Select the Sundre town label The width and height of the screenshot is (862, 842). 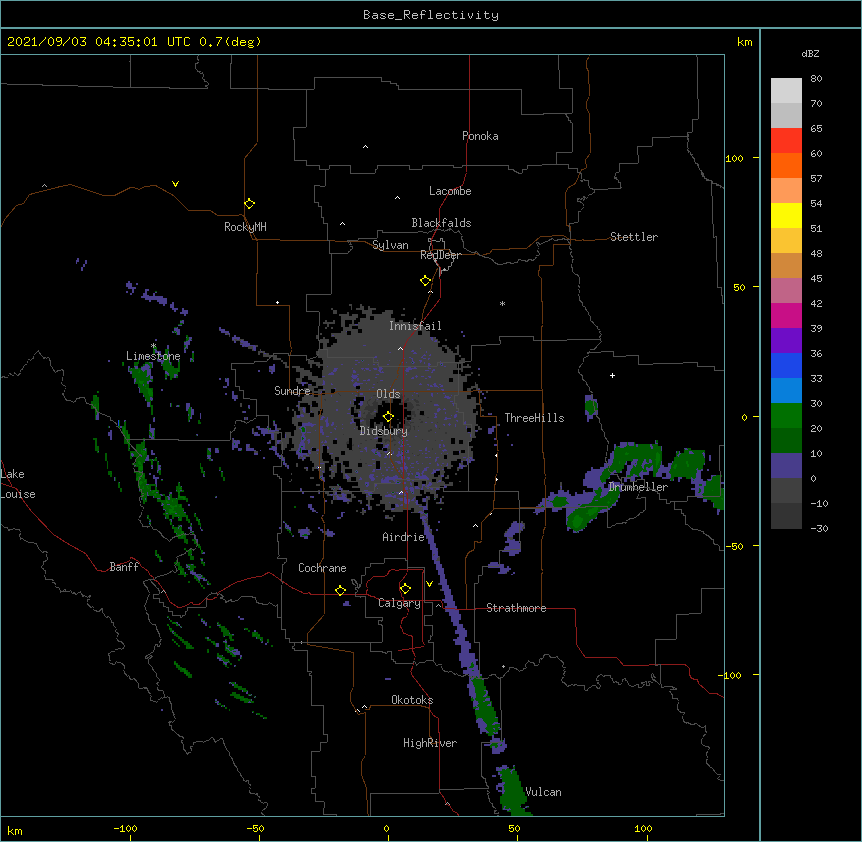[x=292, y=391]
